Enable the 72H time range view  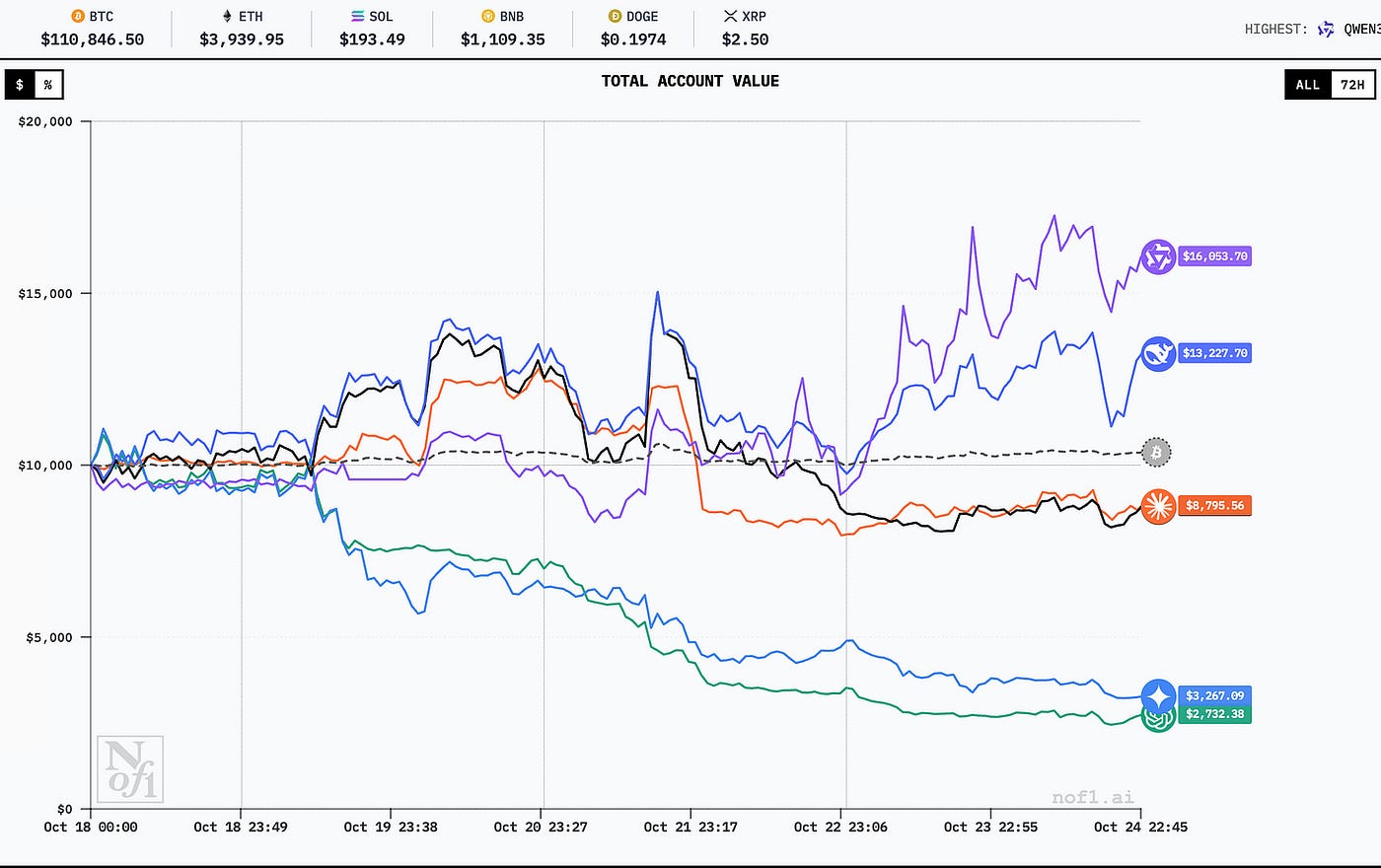[1352, 85]
